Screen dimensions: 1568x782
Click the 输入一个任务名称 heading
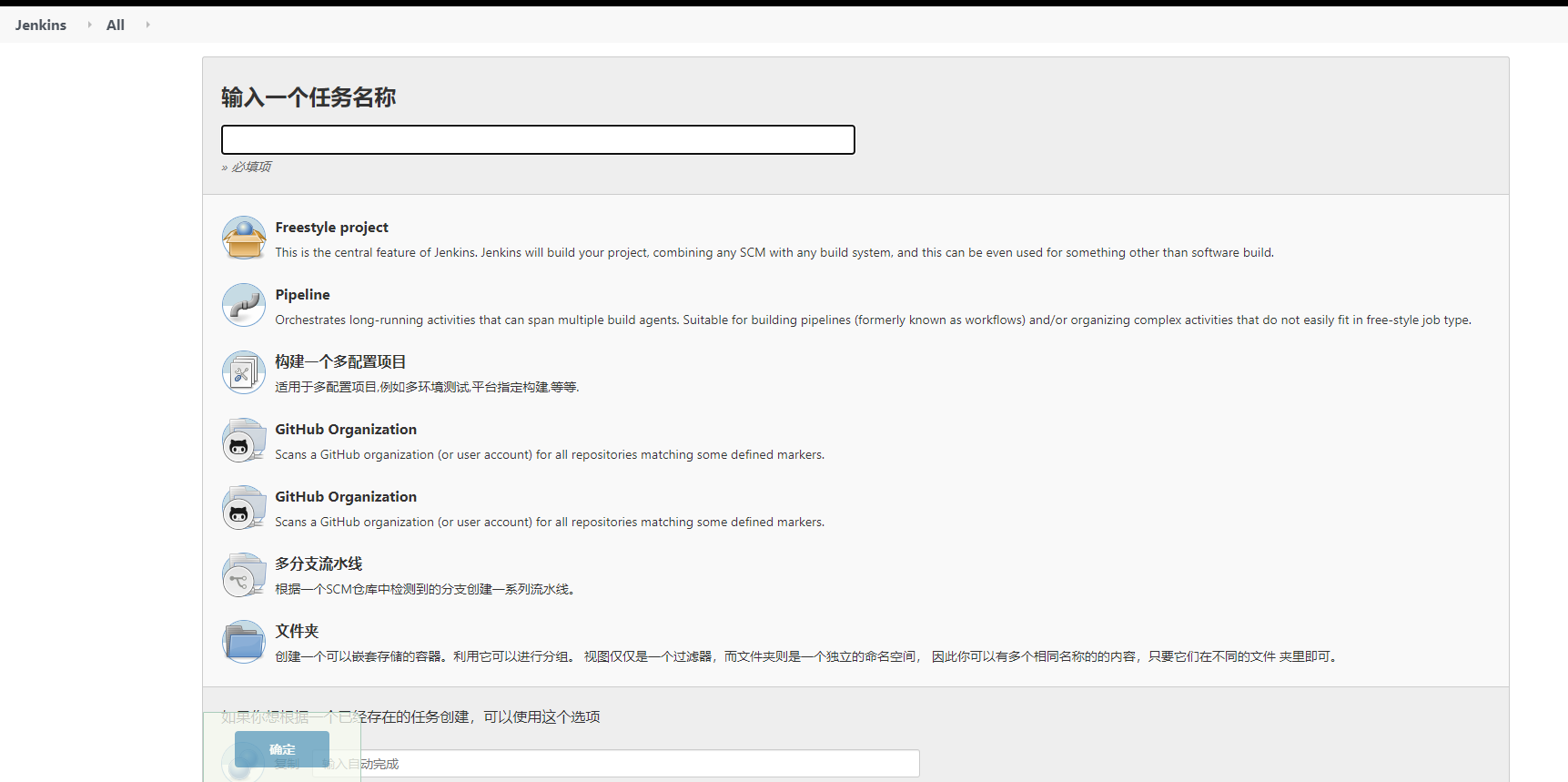click(309, 97)
